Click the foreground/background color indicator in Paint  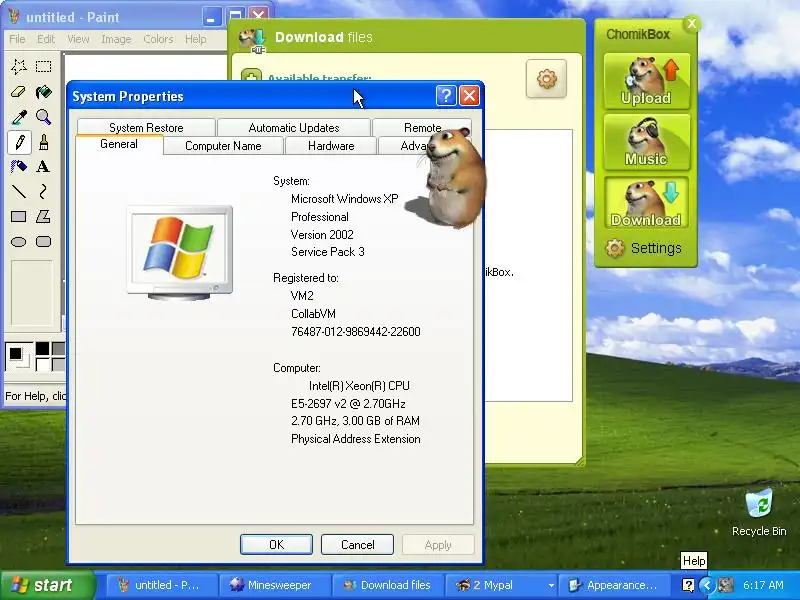point(19,356)
